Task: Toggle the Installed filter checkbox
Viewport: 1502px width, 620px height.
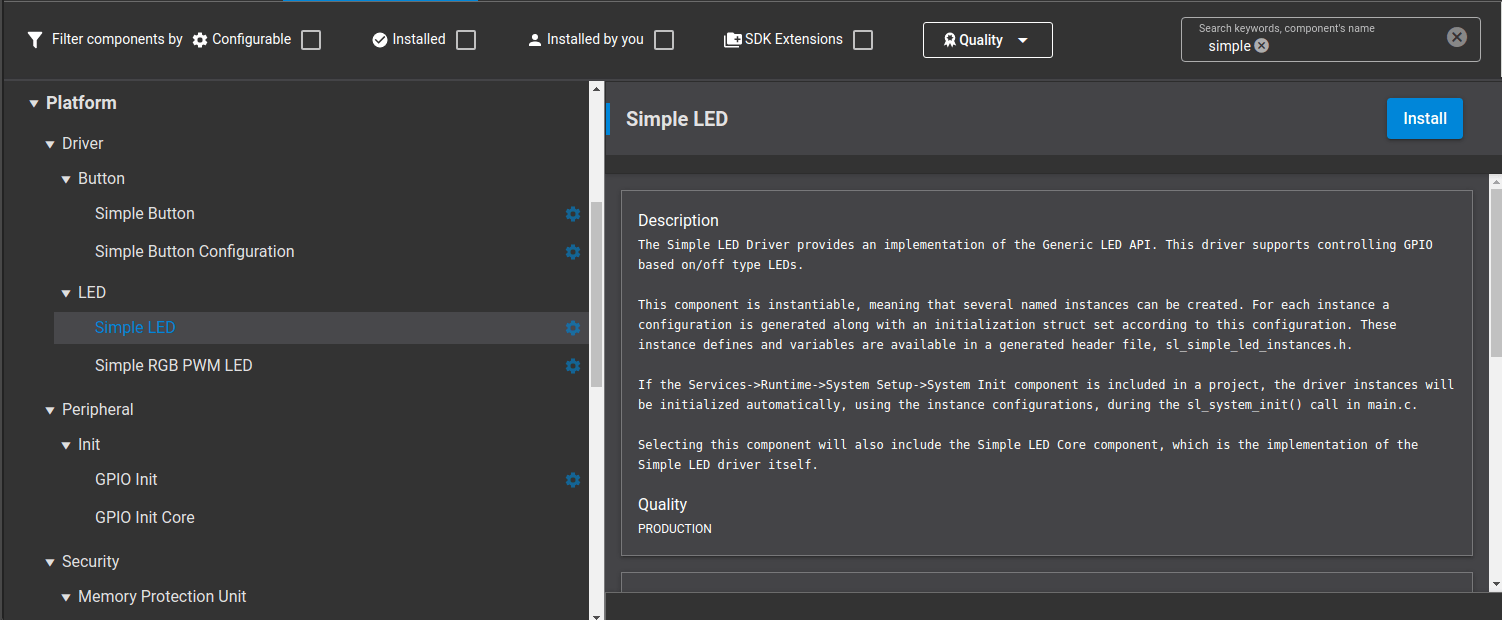Action: point(466,40)
